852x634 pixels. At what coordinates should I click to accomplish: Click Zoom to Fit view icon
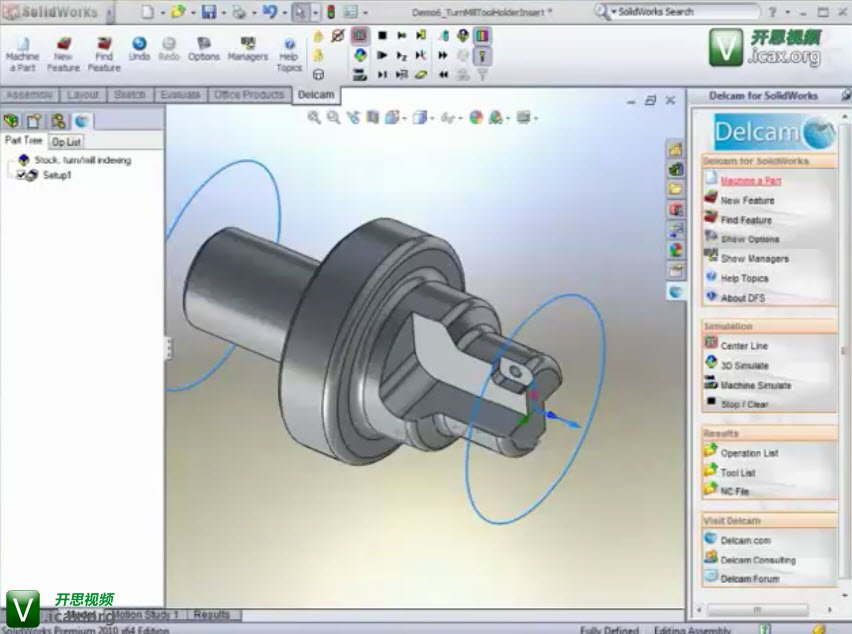click(314, 117)
